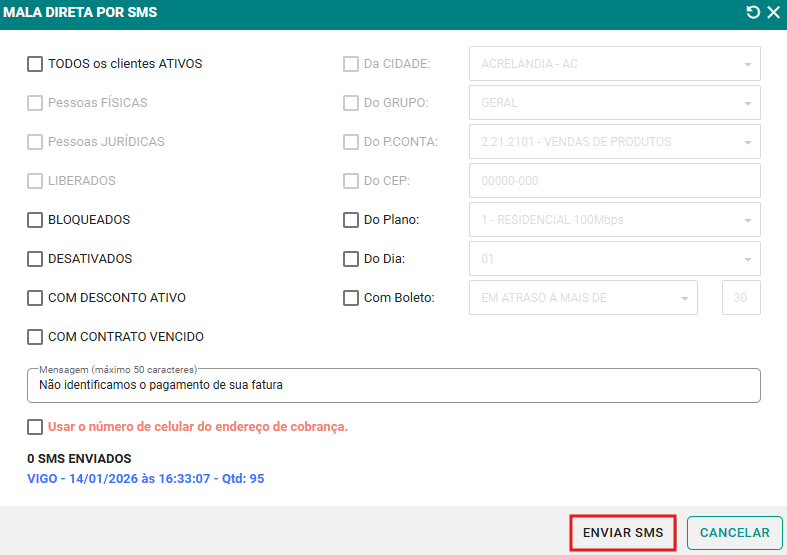Screen dimensions: 787x555
Task: Enable the Do Dia filter checkbox
Action: click(351, 259)
